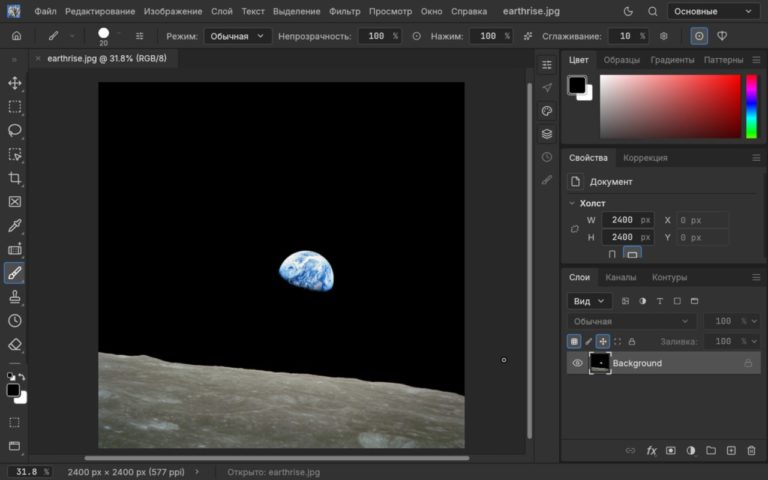Link layers icon in Layers panel
Viewport: 768px width, 480px height.
point(630,451)
